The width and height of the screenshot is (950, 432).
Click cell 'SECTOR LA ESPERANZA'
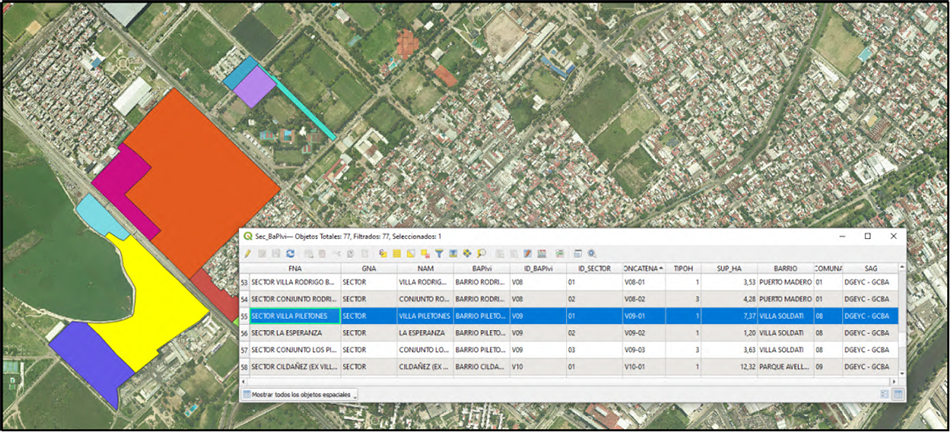pyautogui.click(x=295, y=333)
